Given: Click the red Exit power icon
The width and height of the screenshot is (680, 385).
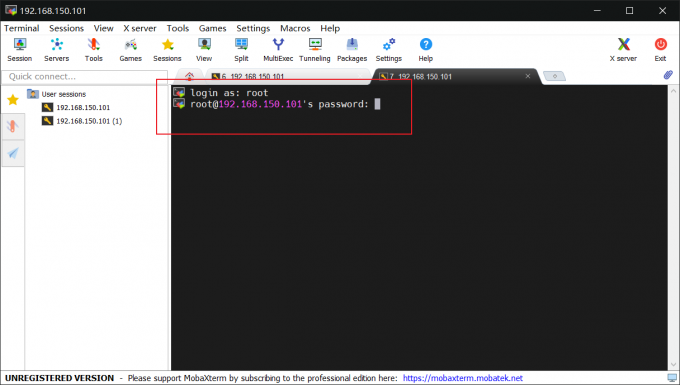Looking at the screenshot, I should (x=660, y=50).
